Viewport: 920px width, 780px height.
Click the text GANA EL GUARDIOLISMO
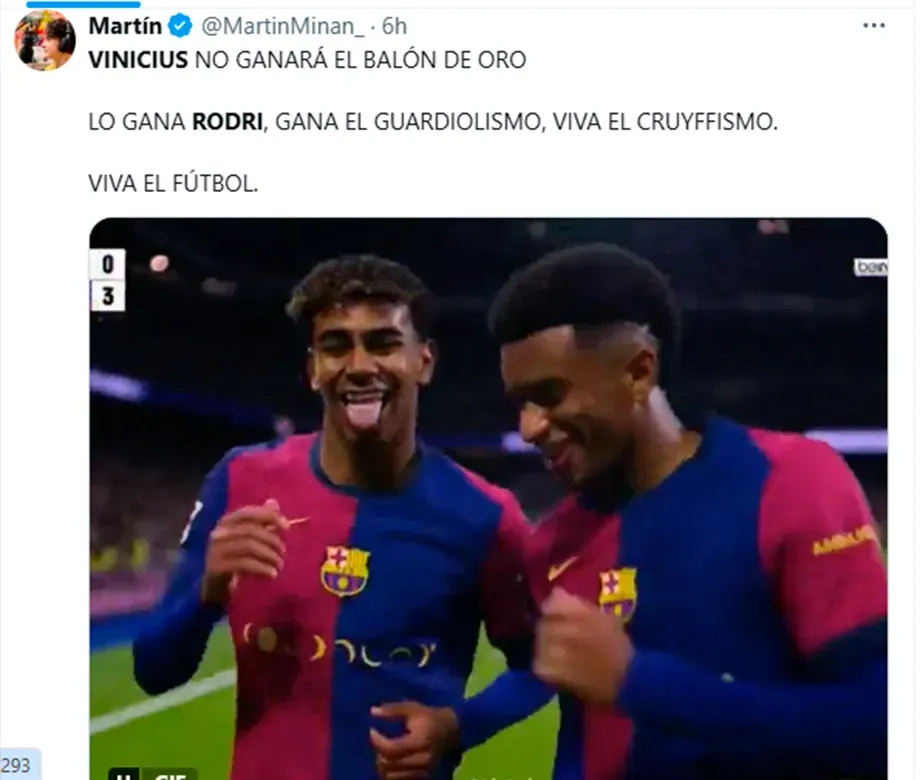click(x=409, y=122)
